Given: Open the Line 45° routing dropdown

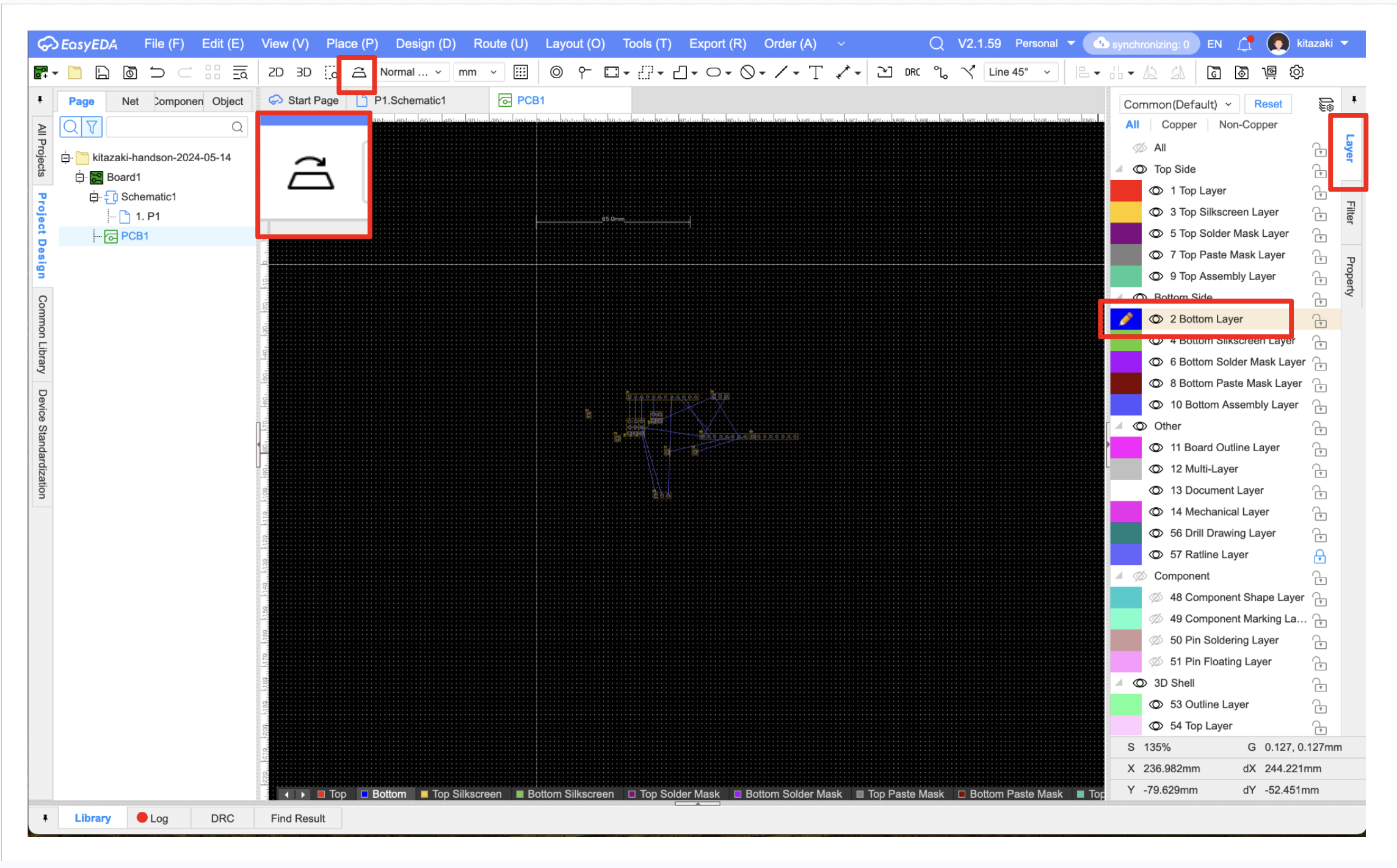Looking at the screenshot, I should click(1019, 73).
